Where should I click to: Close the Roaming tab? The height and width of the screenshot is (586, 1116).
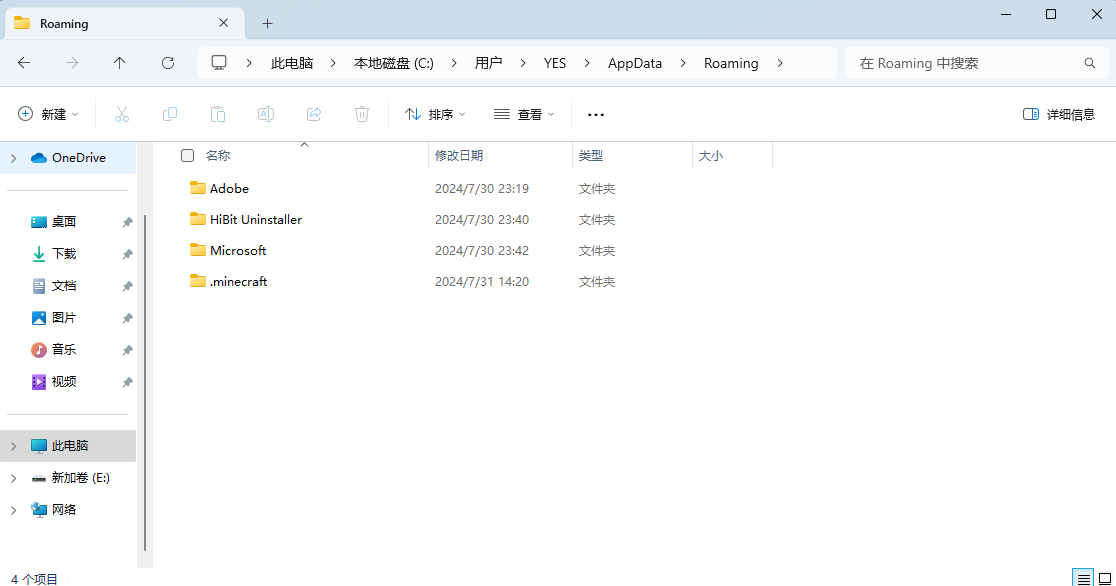(x=223, y=23)
